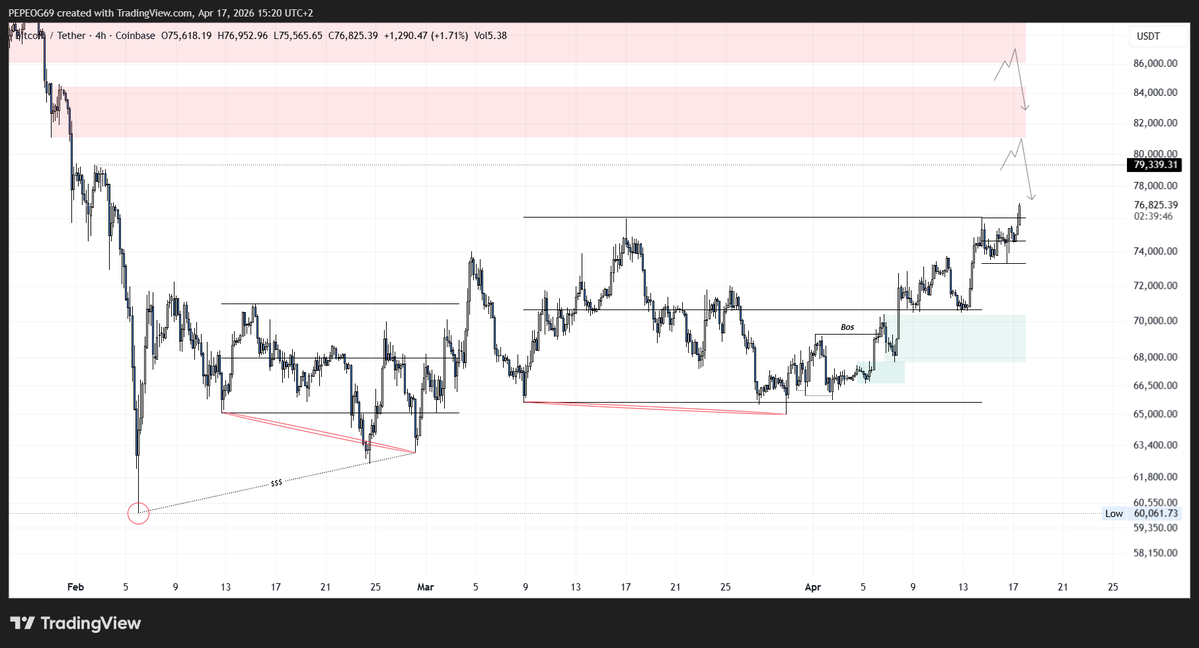Click the 'Bos' annotation label
Image resolution: width=1199 pixels, height=648 pixels.
847,327
